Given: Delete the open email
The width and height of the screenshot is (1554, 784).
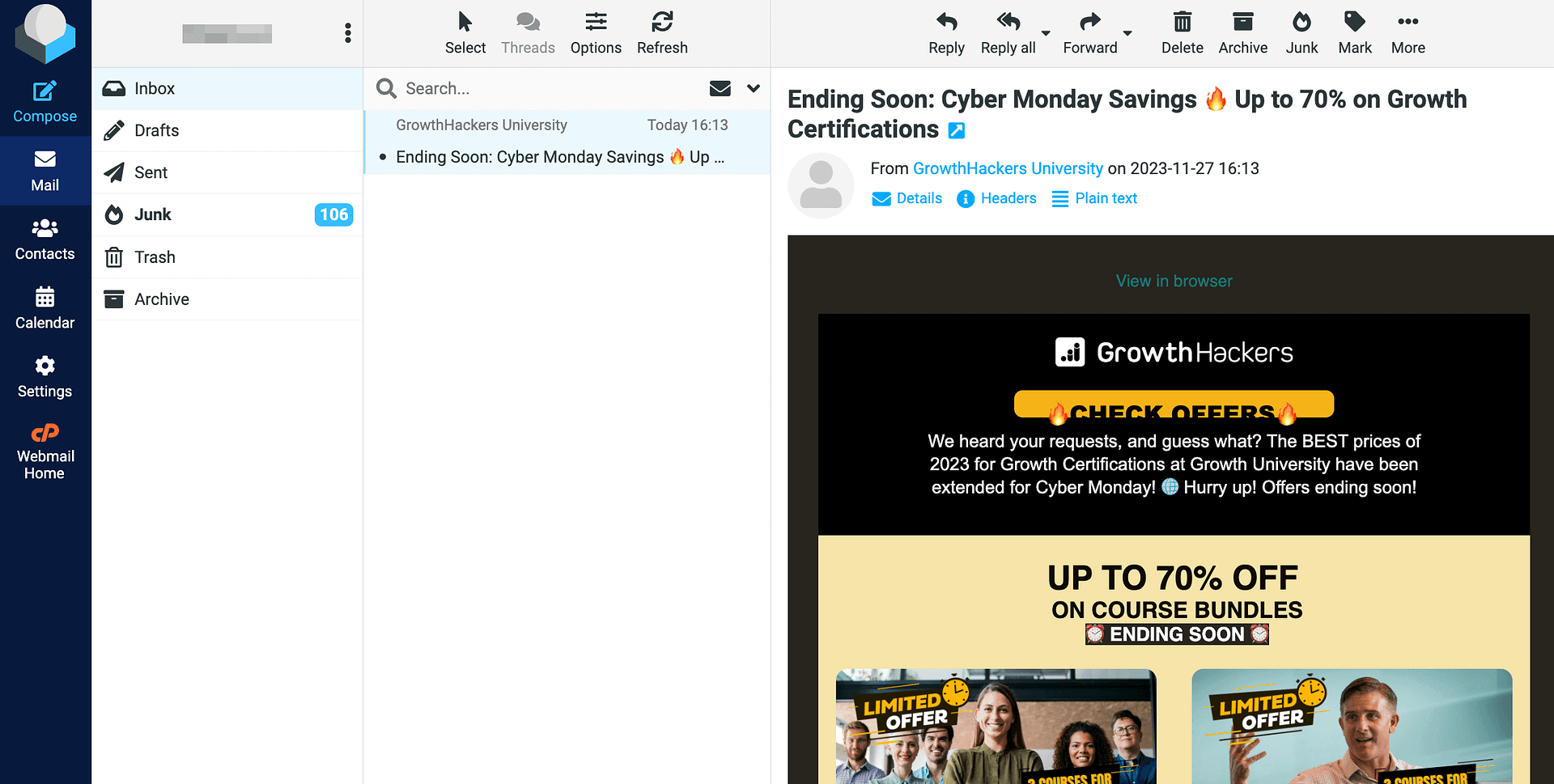Looking at the screenshot, I should (1182, 34).
